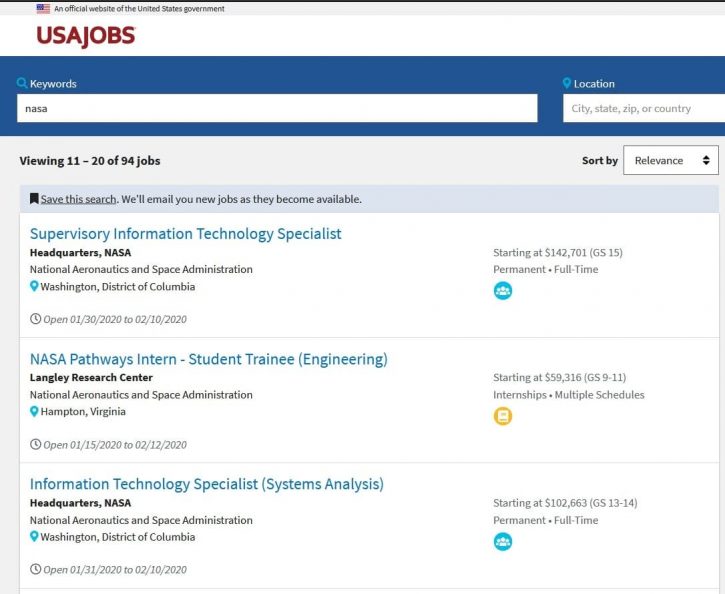
Task: Click the public hiring path icon for Systems Analysis job
Action: click(x=502, y=541)
